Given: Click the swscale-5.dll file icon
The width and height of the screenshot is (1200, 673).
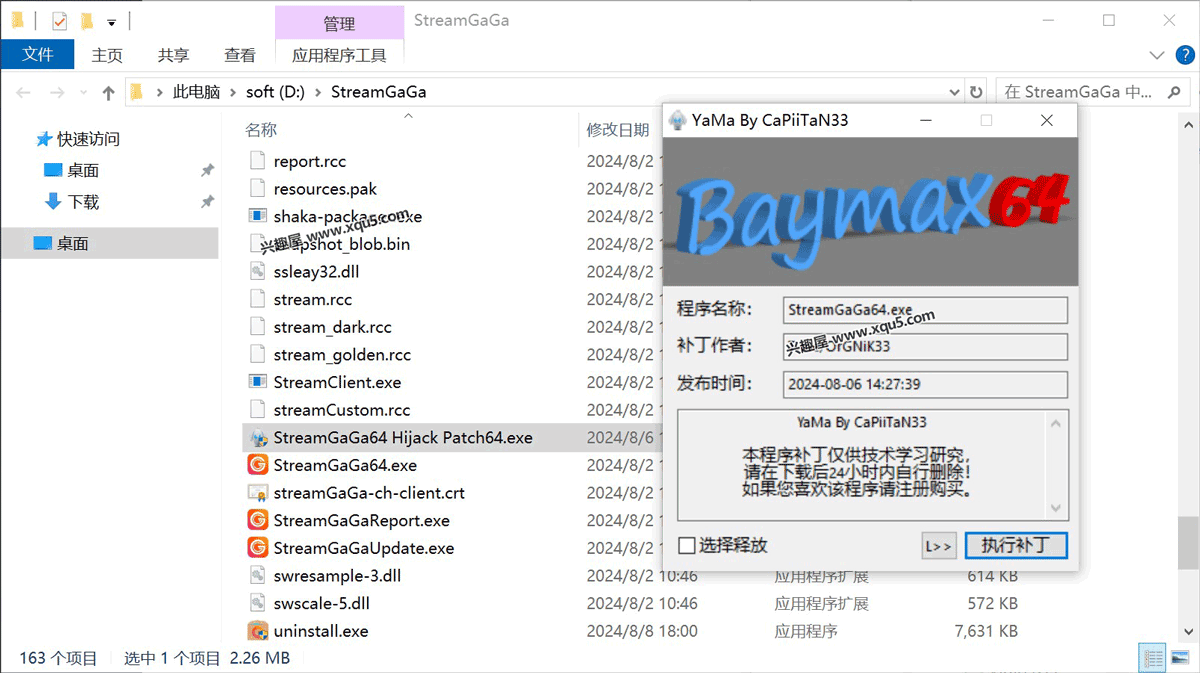Looking at the screenshot, I should pyautogui.click(x=258, y=604).
